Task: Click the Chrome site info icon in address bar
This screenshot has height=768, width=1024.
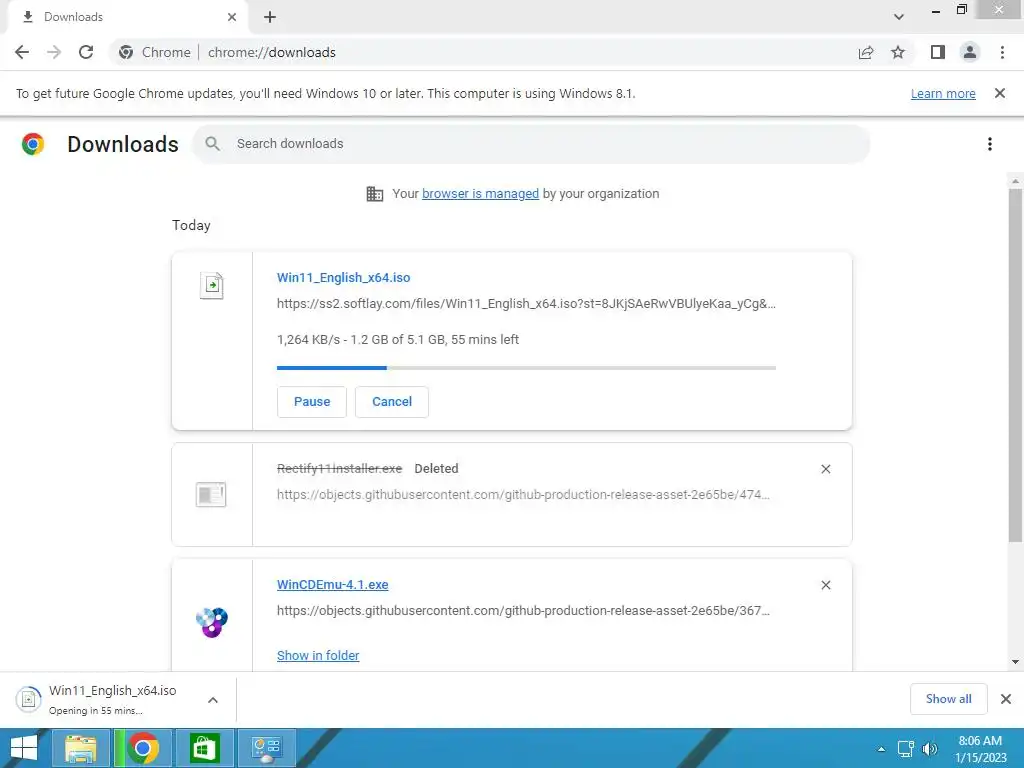Action: pos(126,52)
